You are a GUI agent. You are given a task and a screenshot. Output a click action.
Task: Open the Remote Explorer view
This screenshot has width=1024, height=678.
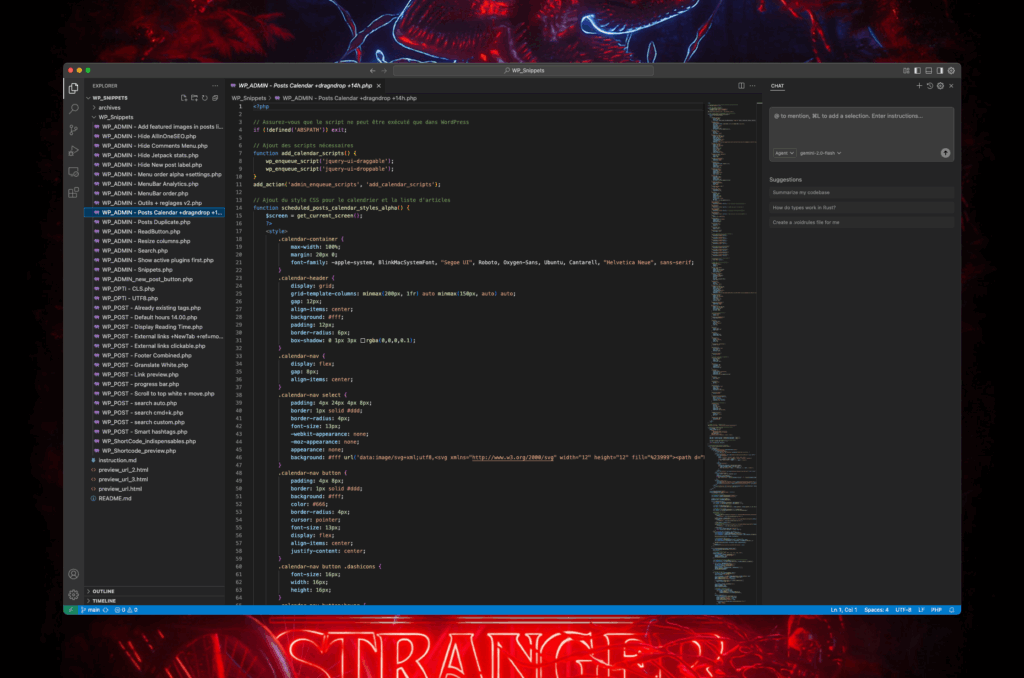click(73, 172)
